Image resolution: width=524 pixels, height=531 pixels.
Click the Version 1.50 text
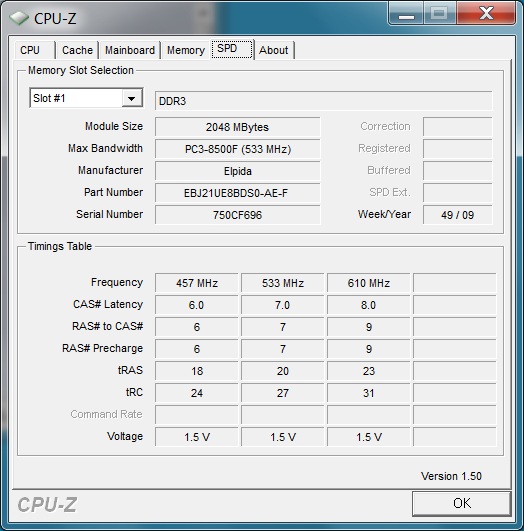(x=451, y=476)
